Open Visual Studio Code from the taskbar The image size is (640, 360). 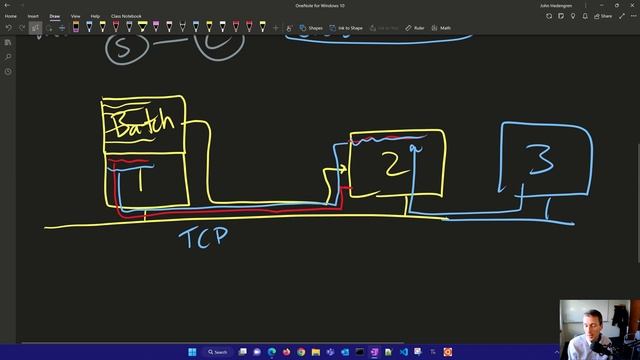point(404,352)
